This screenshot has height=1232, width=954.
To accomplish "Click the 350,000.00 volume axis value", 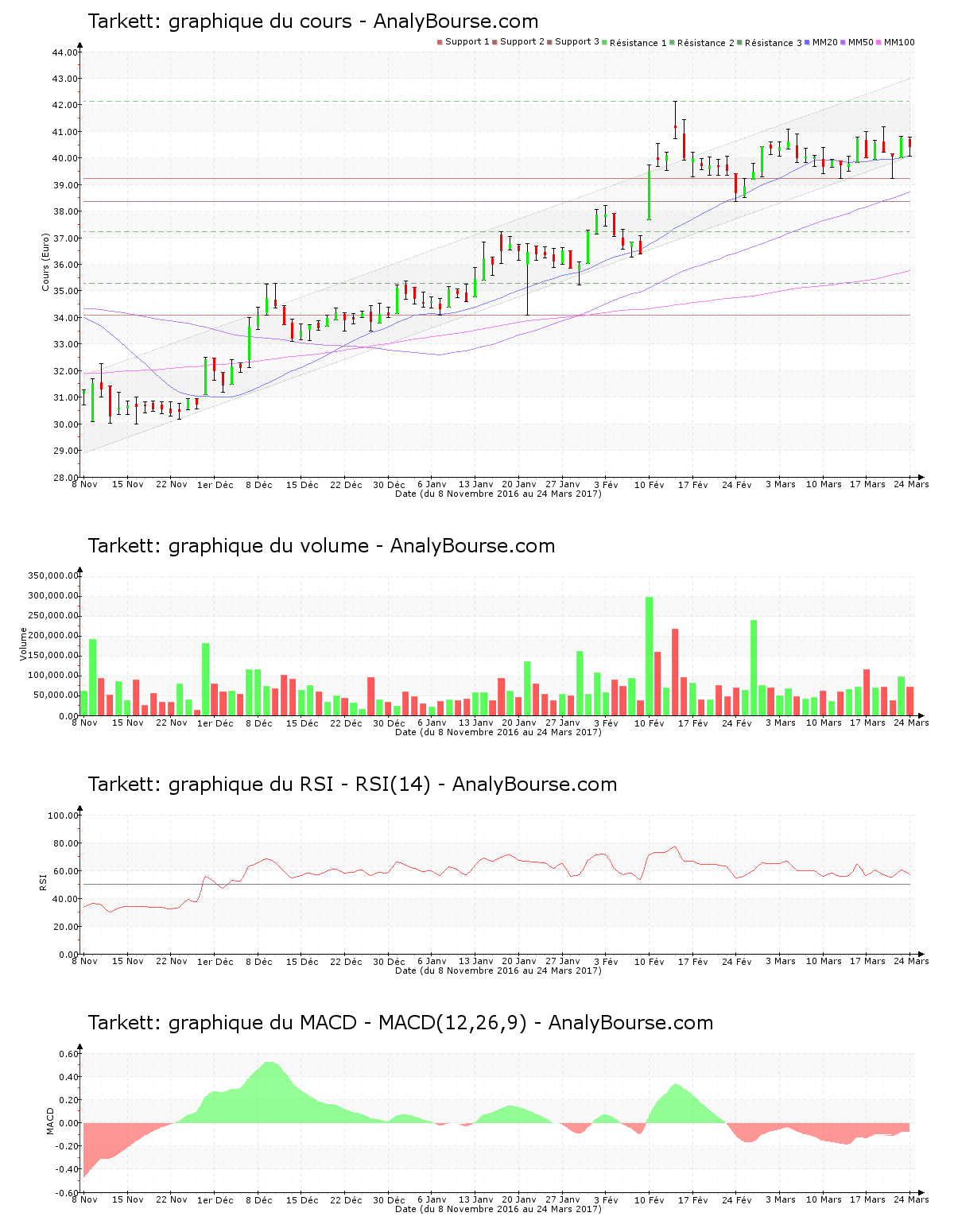I will [52, 575].
